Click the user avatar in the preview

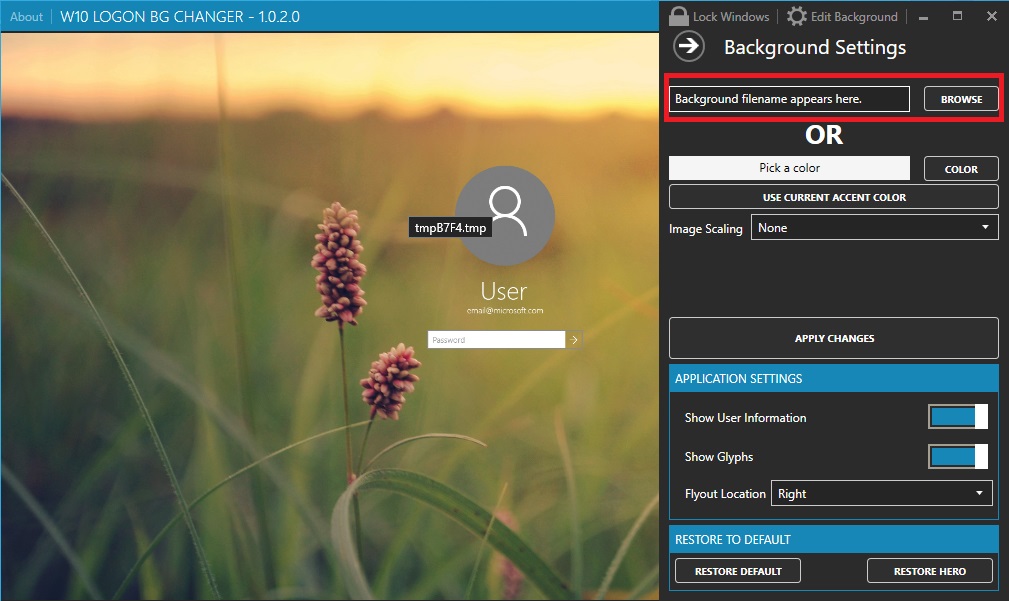[504, 216]
